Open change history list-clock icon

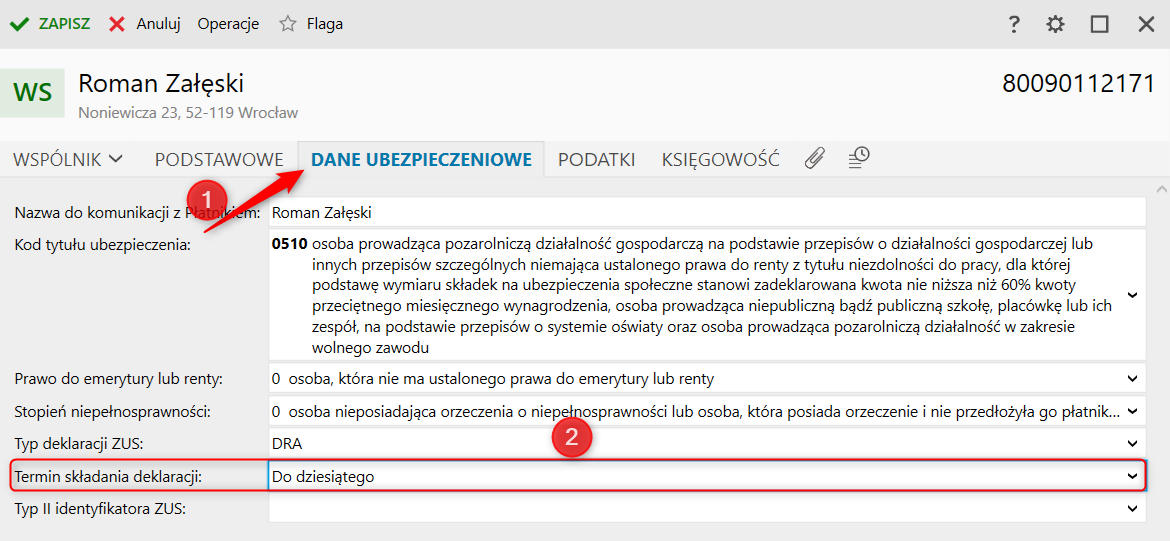coord(859,158)
